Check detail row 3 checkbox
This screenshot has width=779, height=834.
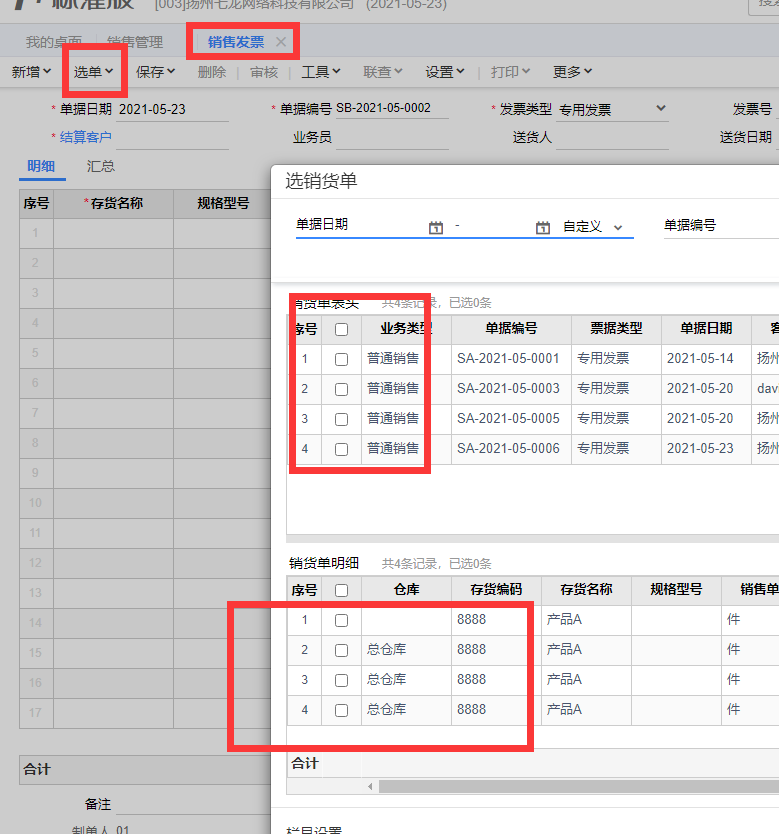pyautogui.click(x=341, y=680)
